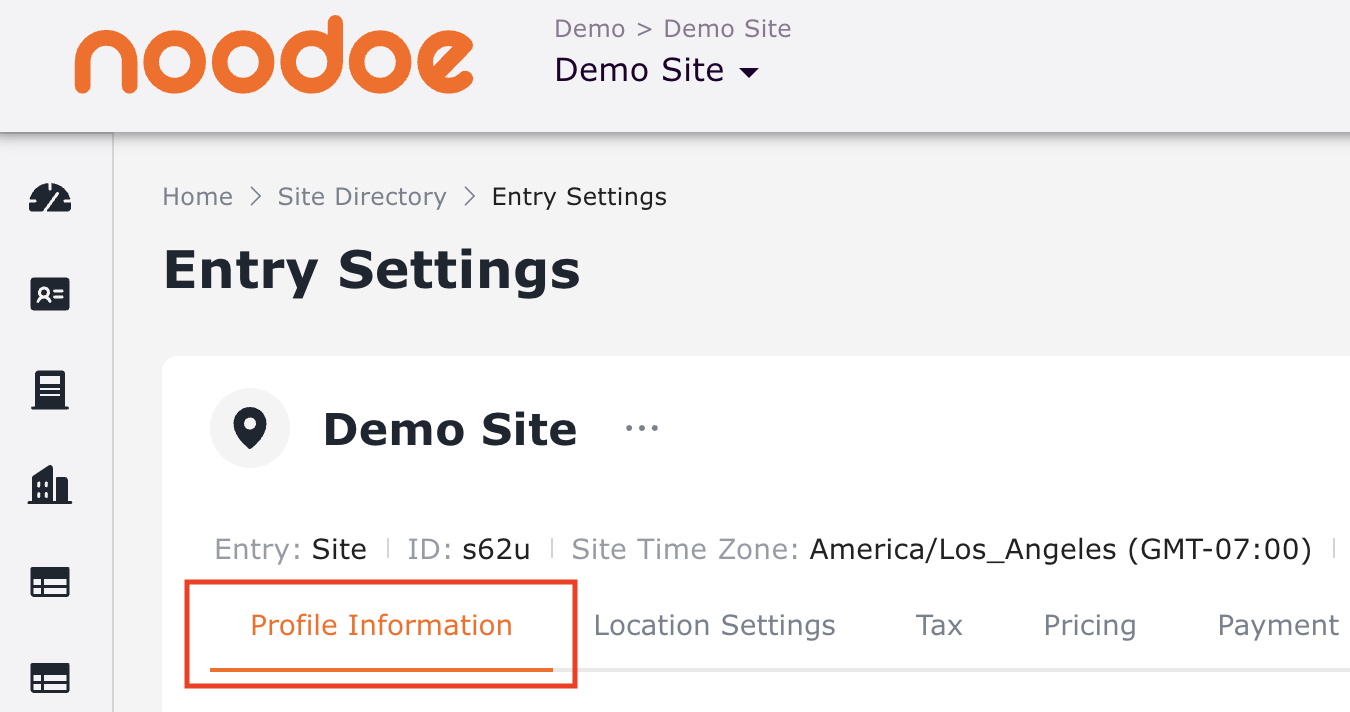
Task: Select the buildings icon in sidebar
Action: (x=50, y=486)
